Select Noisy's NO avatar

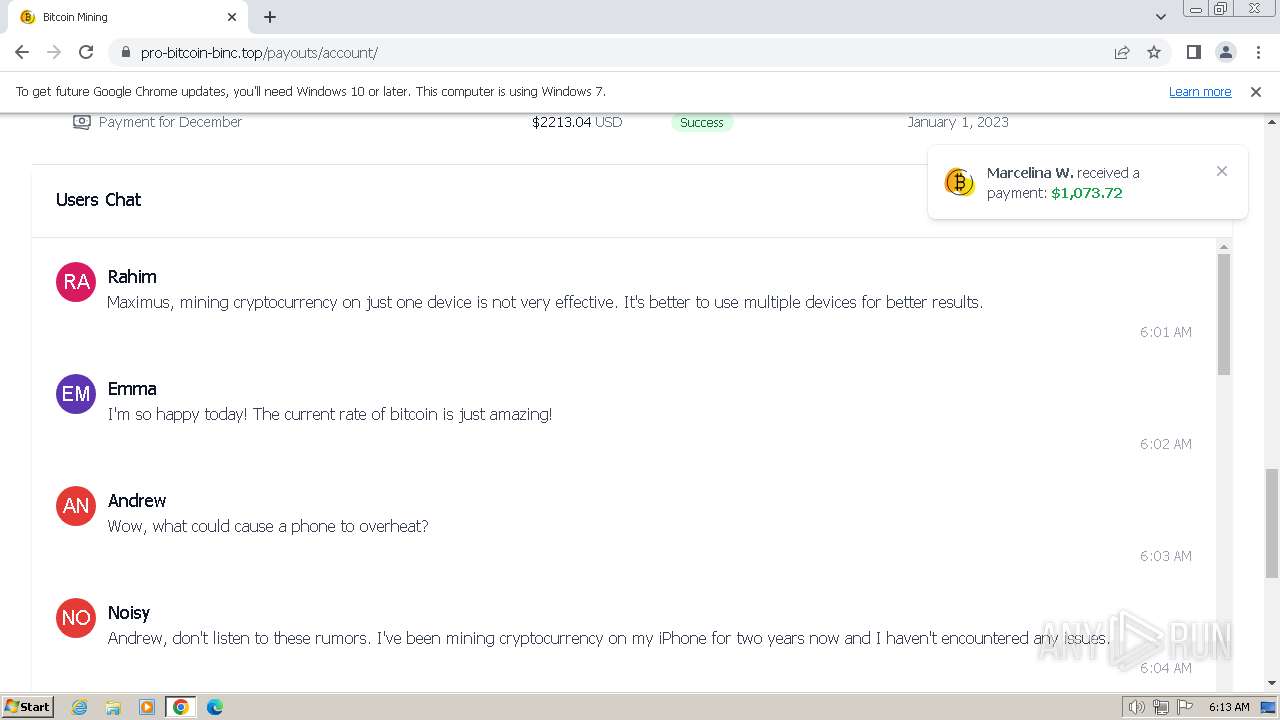click(76, 618)
